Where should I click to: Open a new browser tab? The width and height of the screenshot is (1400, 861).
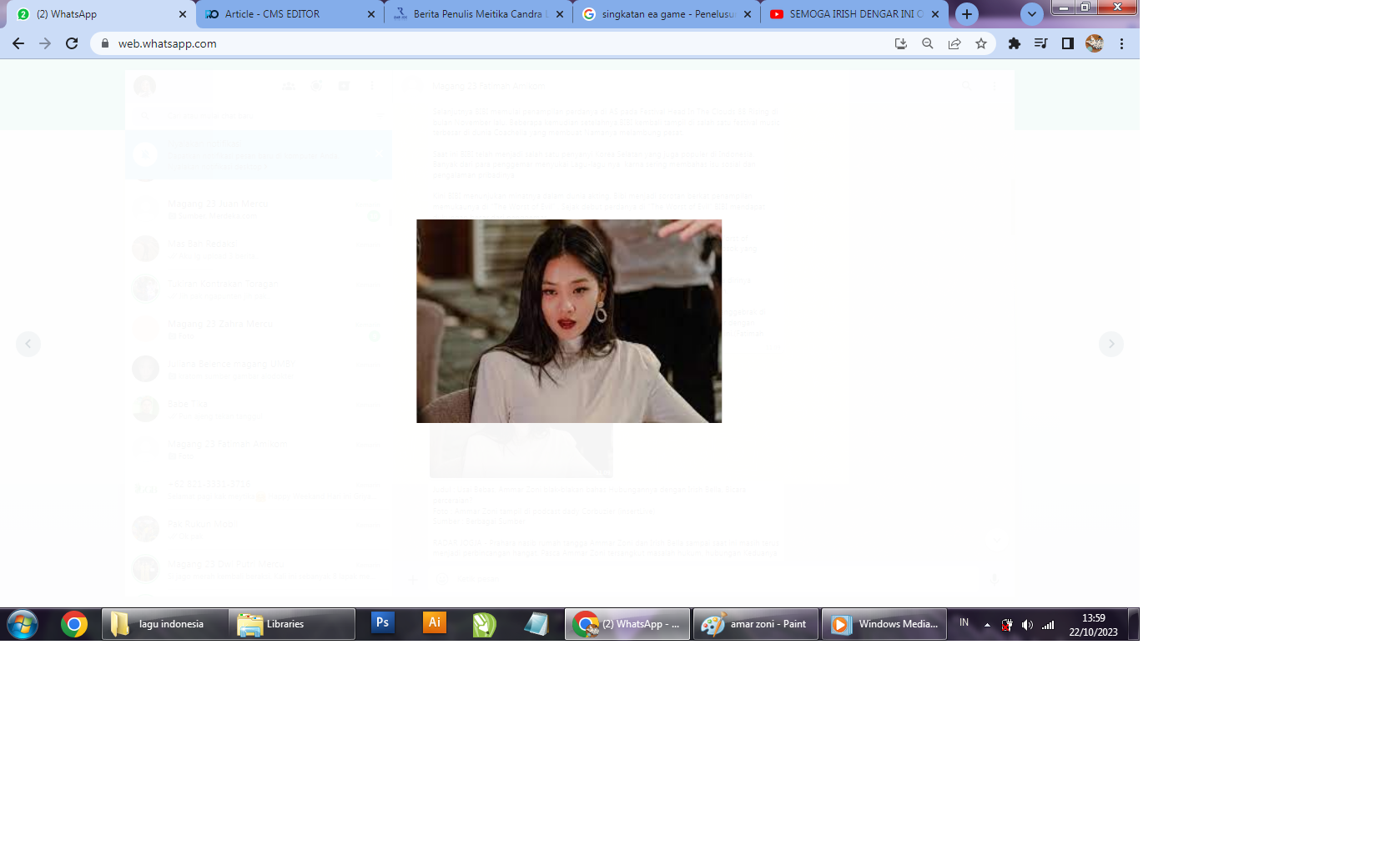[x=967, y=14]
